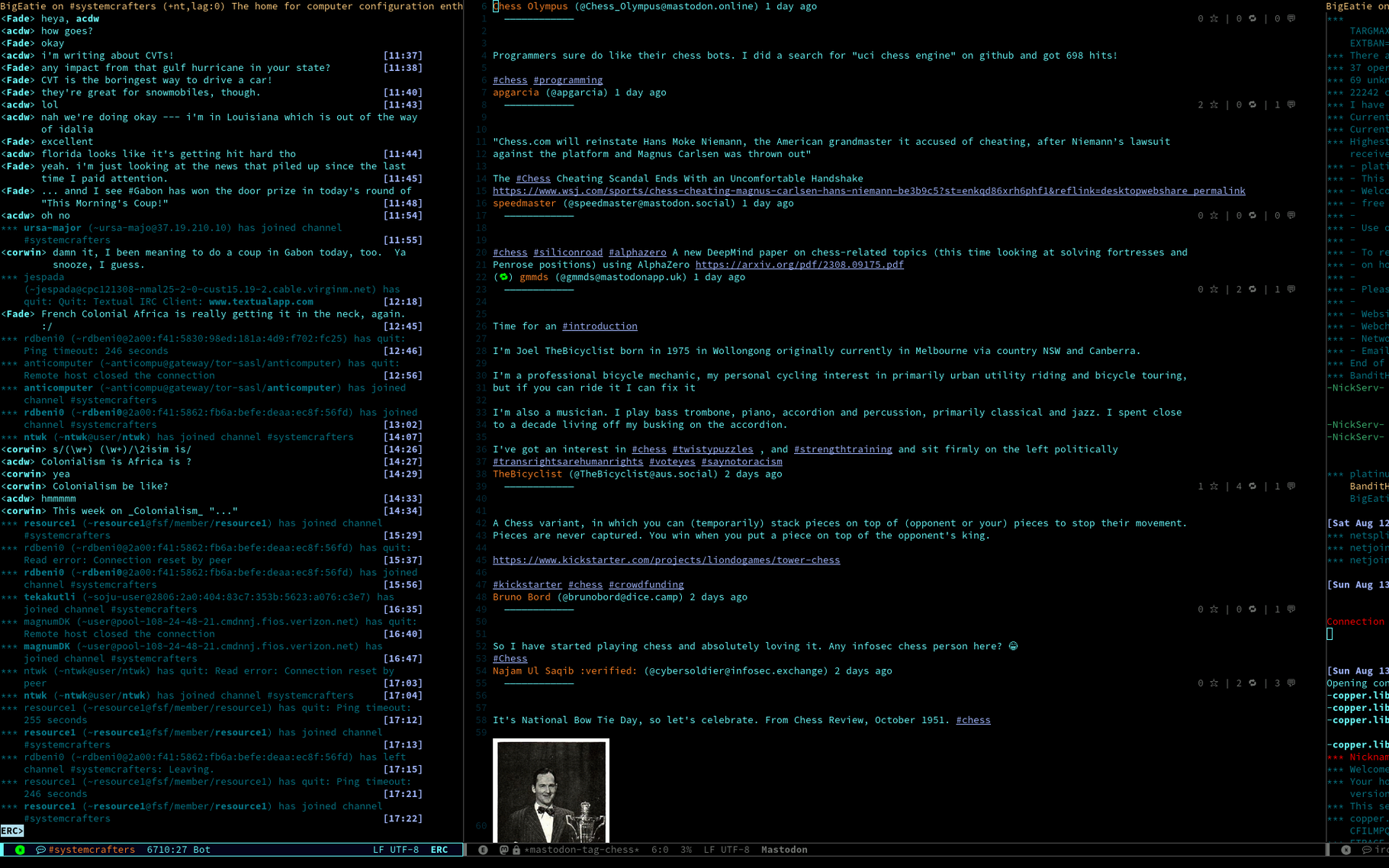Screen dimensions: 1389x868
Task: Open the arxiv.org PDF link
Action: click(x=799, y=265)
